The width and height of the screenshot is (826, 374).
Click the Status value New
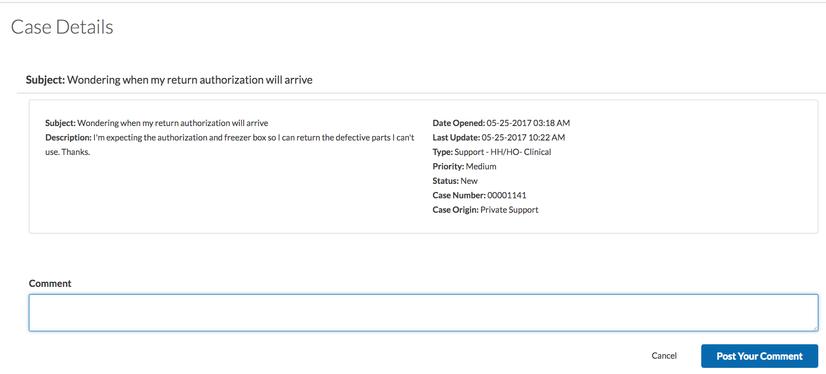click(469, 181)
